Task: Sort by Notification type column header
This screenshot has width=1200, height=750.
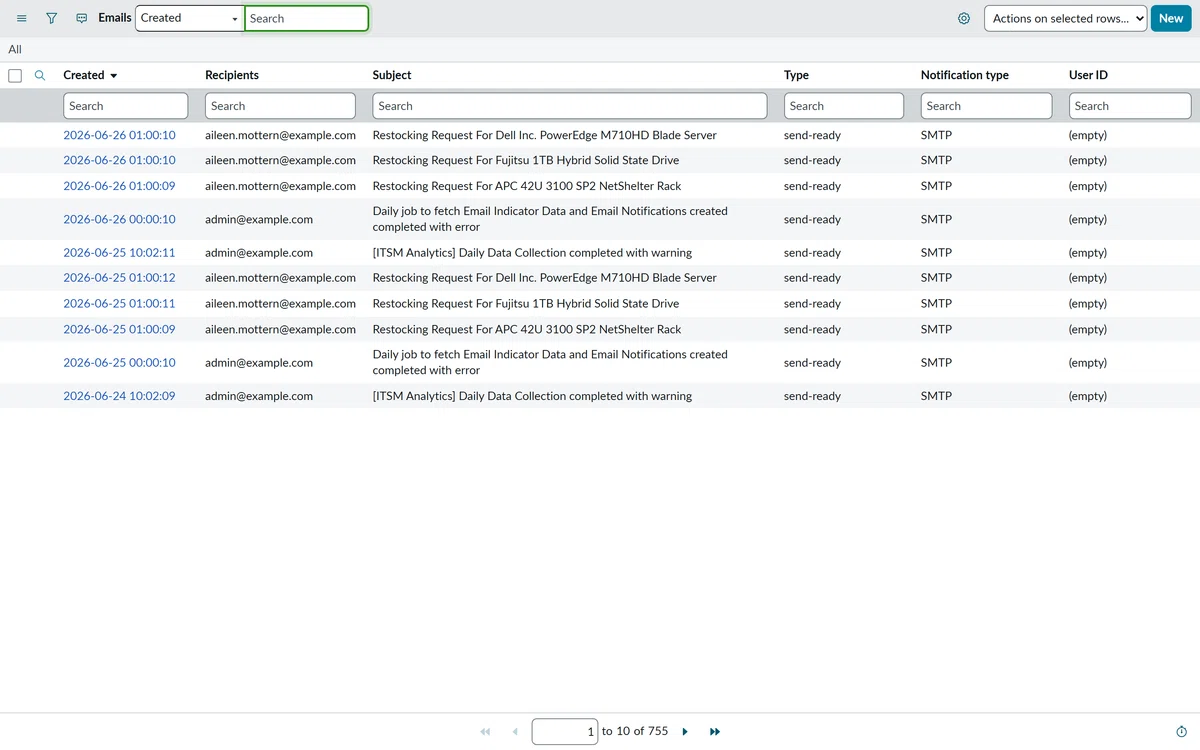Action: pos(965,75)
